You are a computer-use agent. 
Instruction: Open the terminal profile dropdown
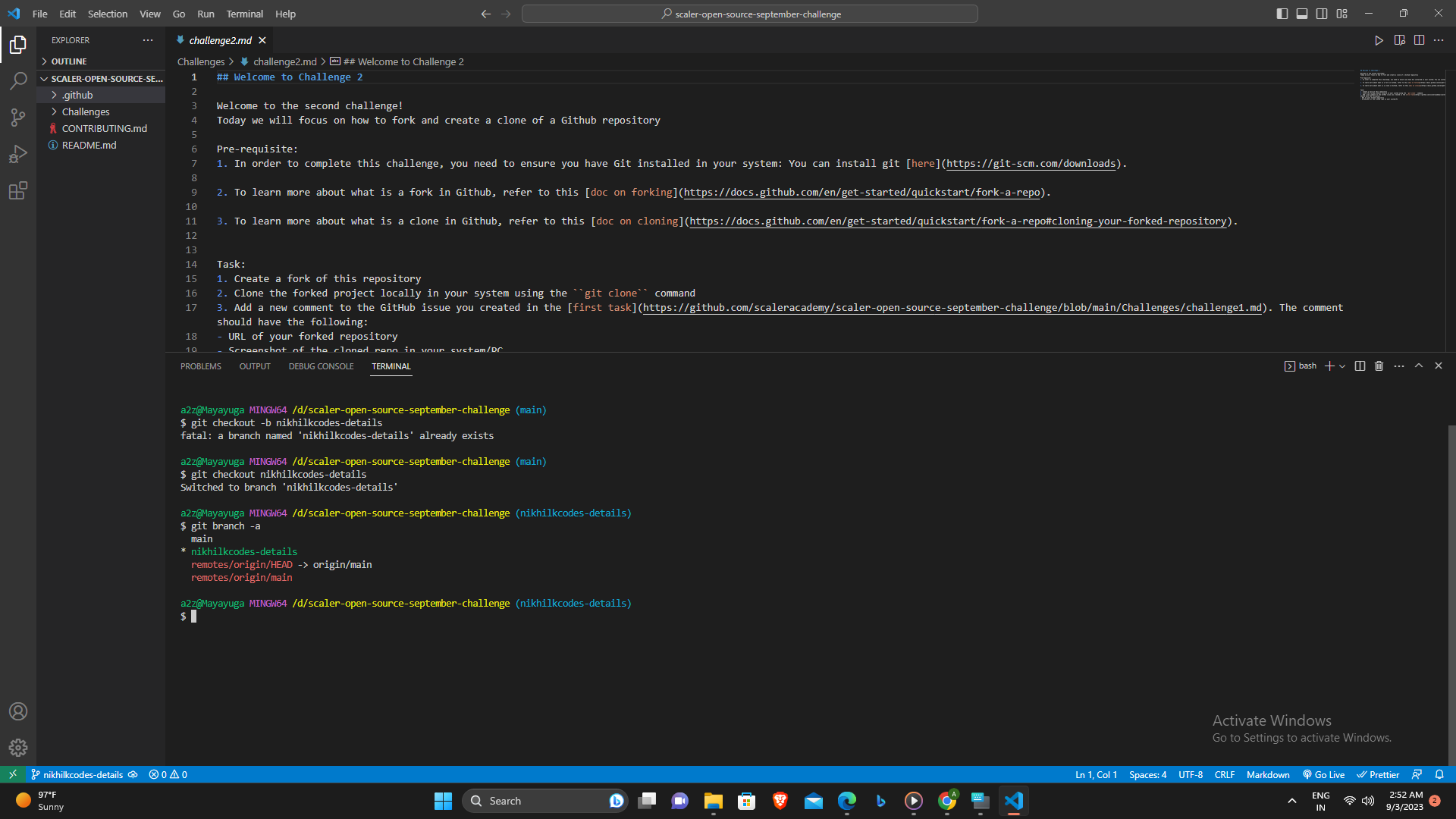1342,366
